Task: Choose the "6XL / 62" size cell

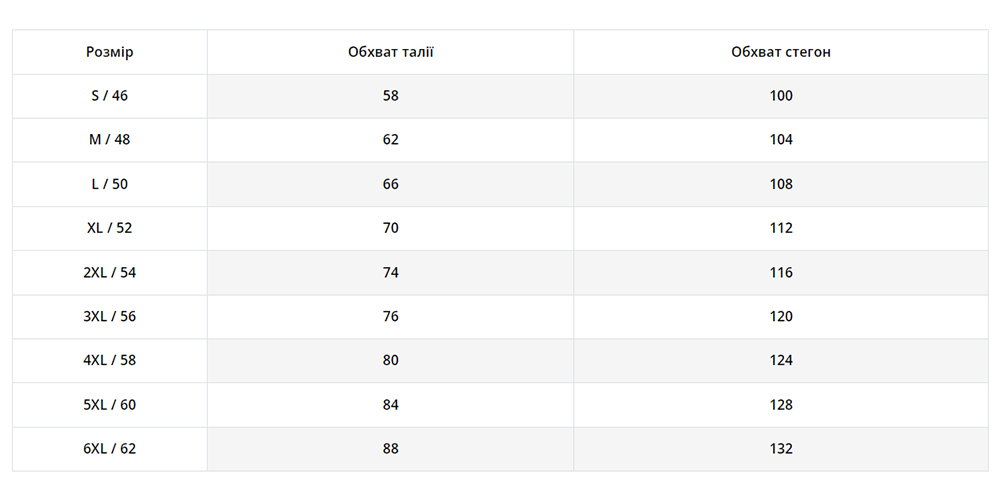Action: click(x=110, y=449)
